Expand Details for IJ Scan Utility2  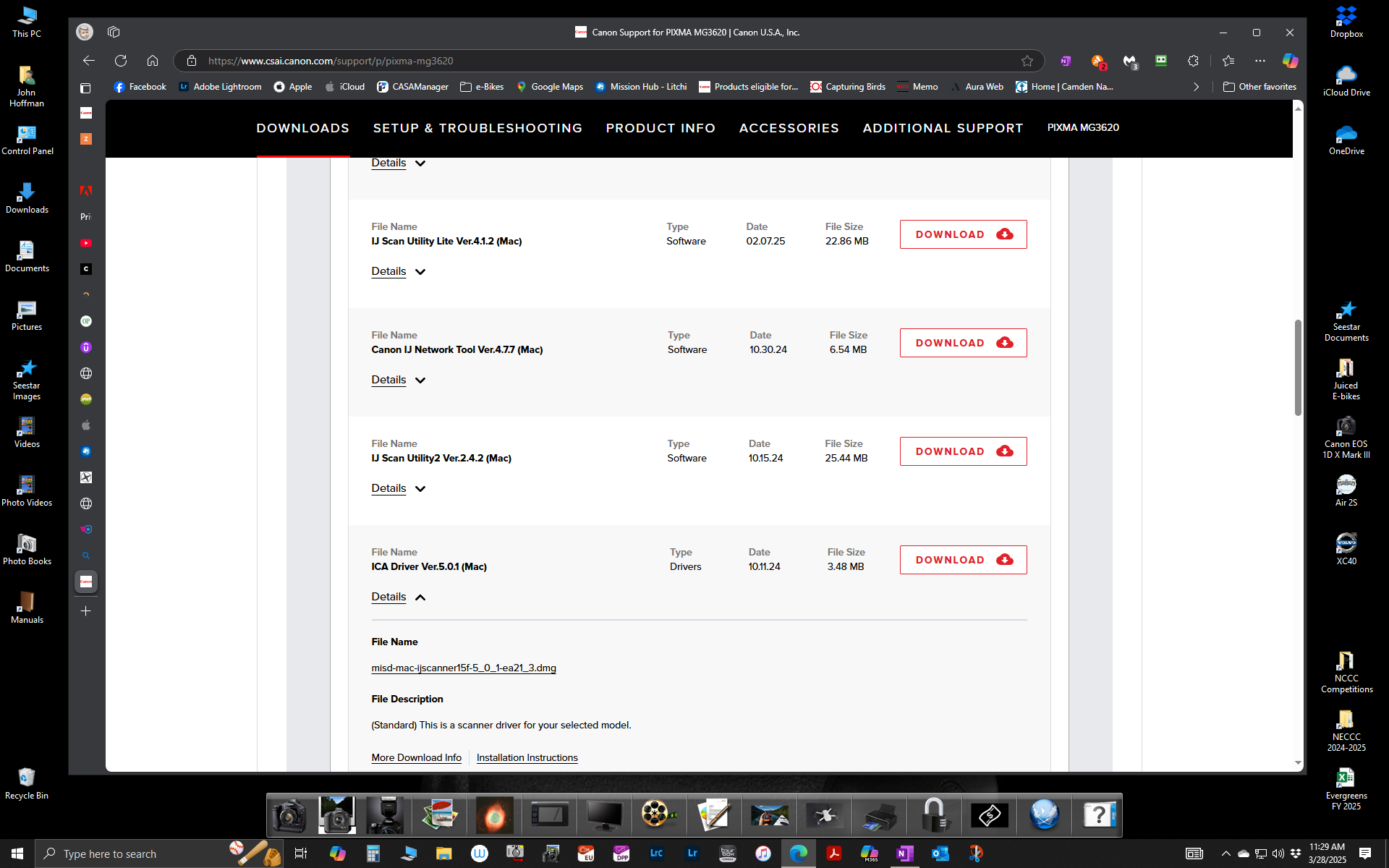[x=398, y=488]
